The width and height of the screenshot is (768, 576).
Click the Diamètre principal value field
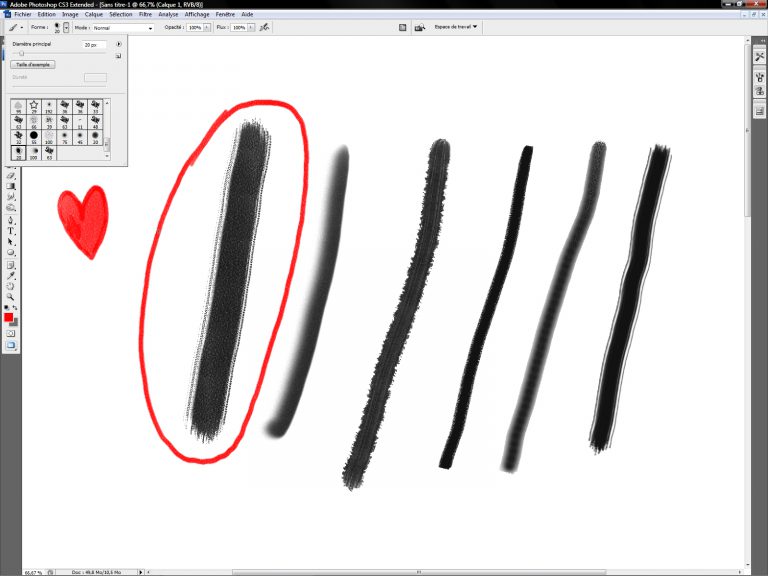point(93,45)
